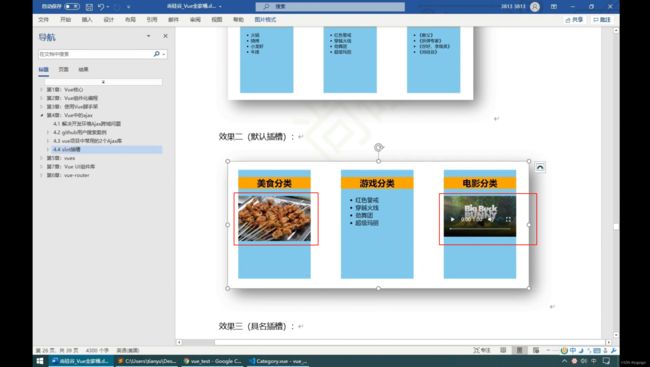
Task: Go to 第6章 vue-router heading
Action: click(x=68, y=175)
